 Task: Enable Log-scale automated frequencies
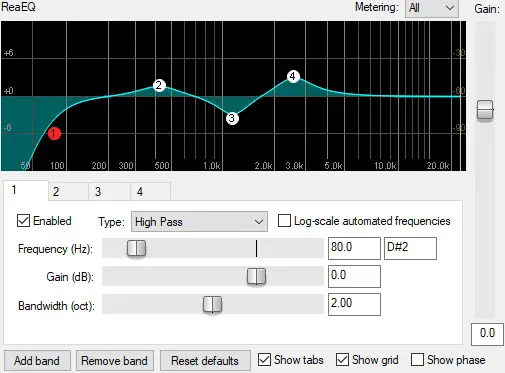284,221
